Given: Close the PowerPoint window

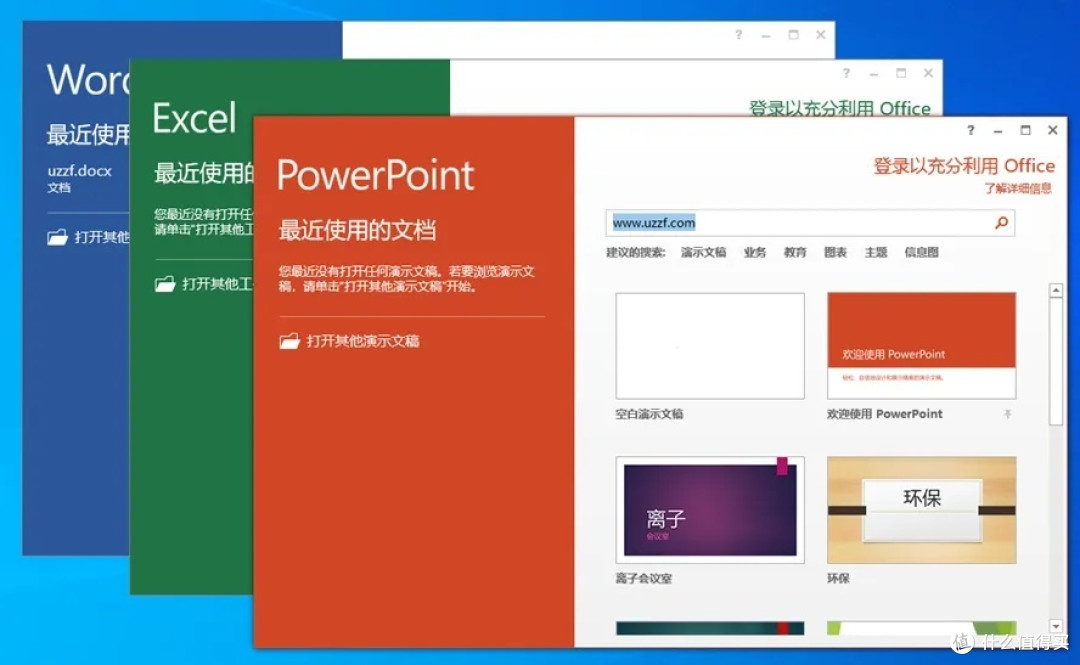Looking at the screenshot, I should [1052, 130].
